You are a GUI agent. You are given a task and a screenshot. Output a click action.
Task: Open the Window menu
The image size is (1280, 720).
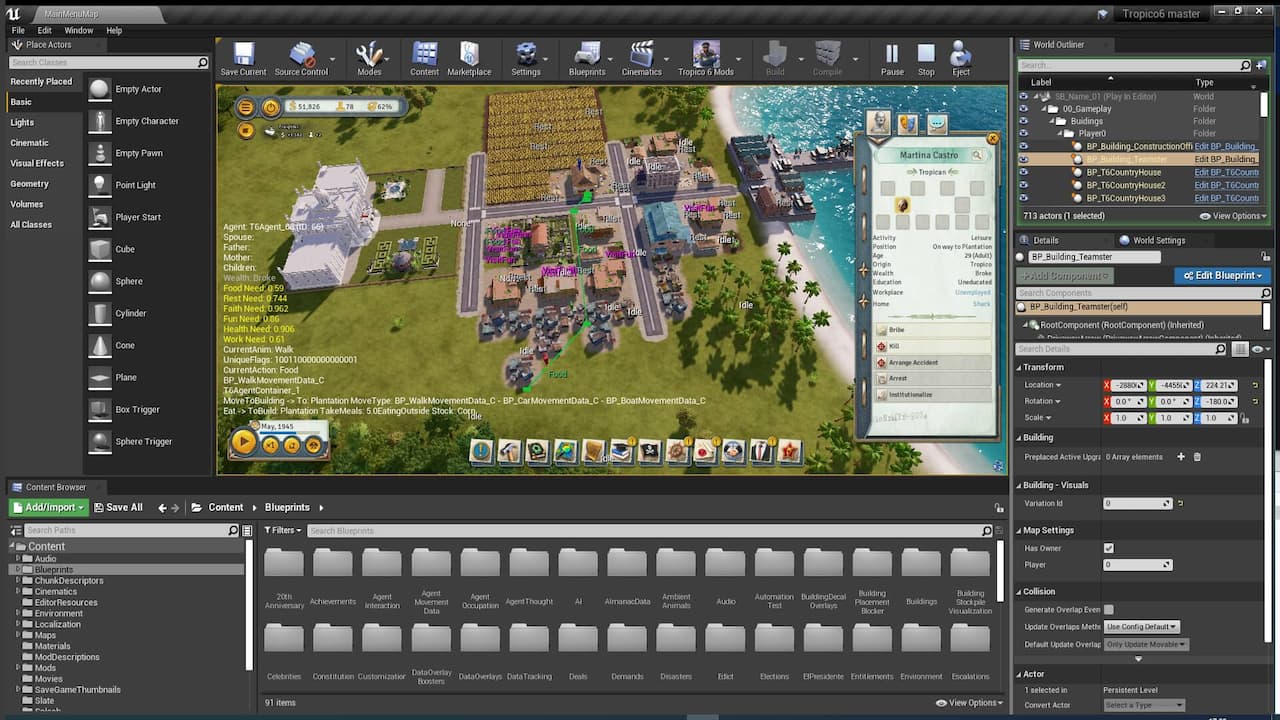(79, 30)
